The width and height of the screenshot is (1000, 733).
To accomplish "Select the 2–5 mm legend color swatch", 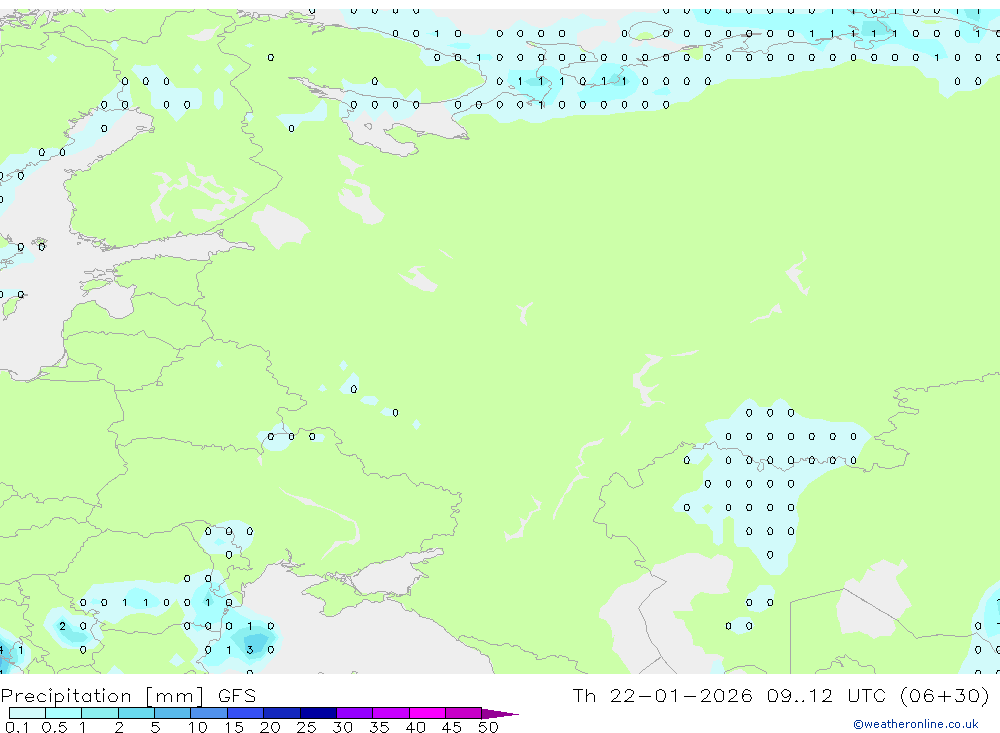I will (x=136, y=713).
